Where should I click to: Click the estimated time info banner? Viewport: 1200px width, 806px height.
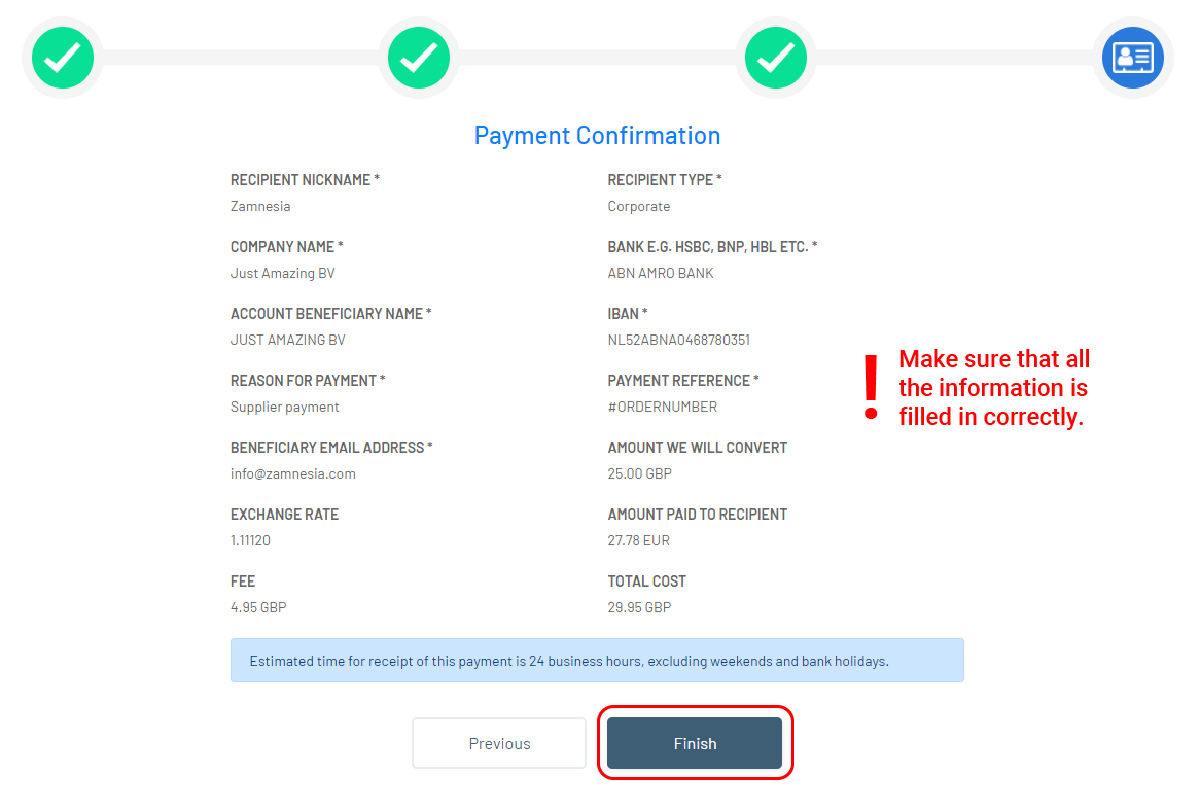click(x=597, y=661)
